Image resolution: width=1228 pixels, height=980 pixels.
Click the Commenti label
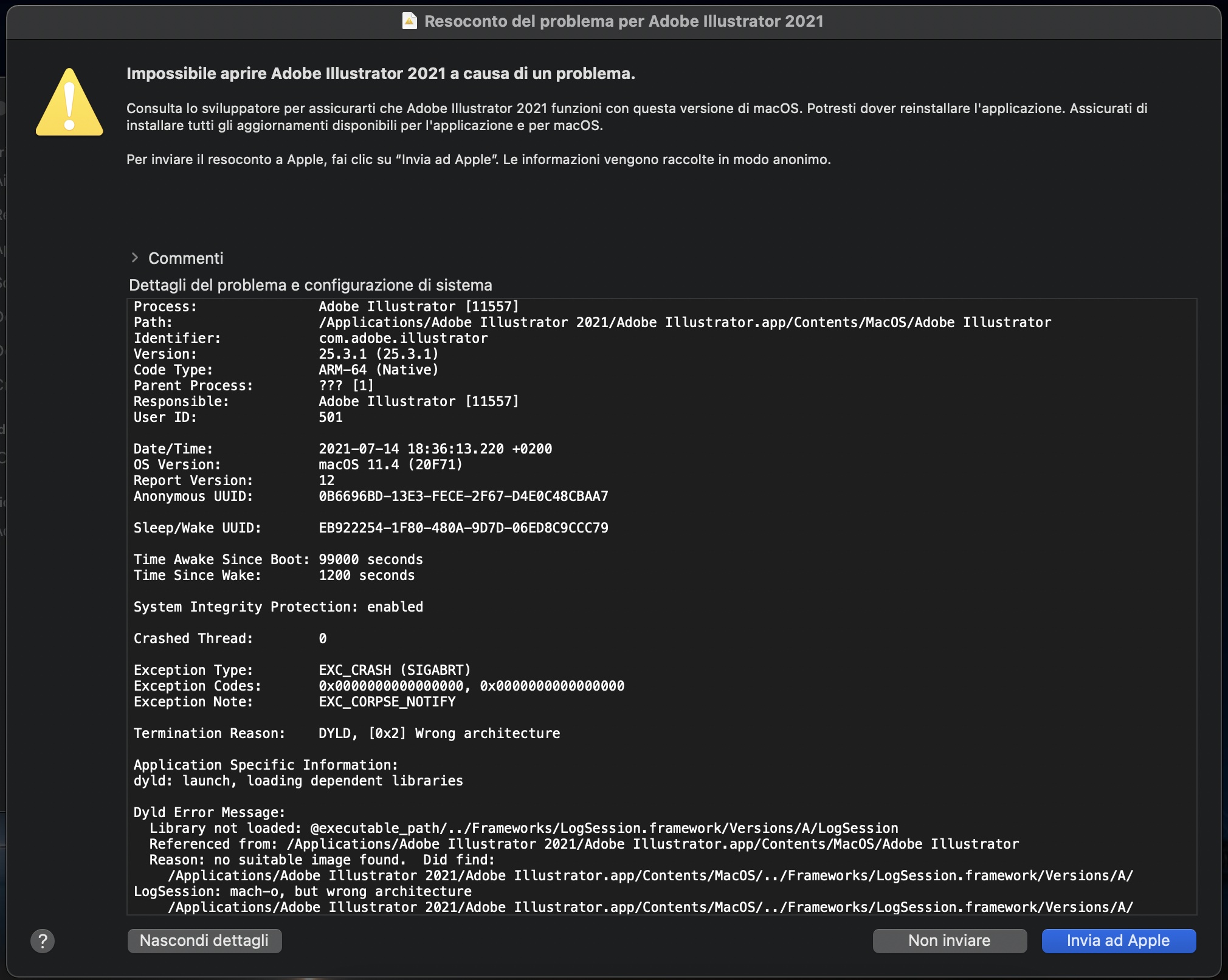(x=186, y=258)
